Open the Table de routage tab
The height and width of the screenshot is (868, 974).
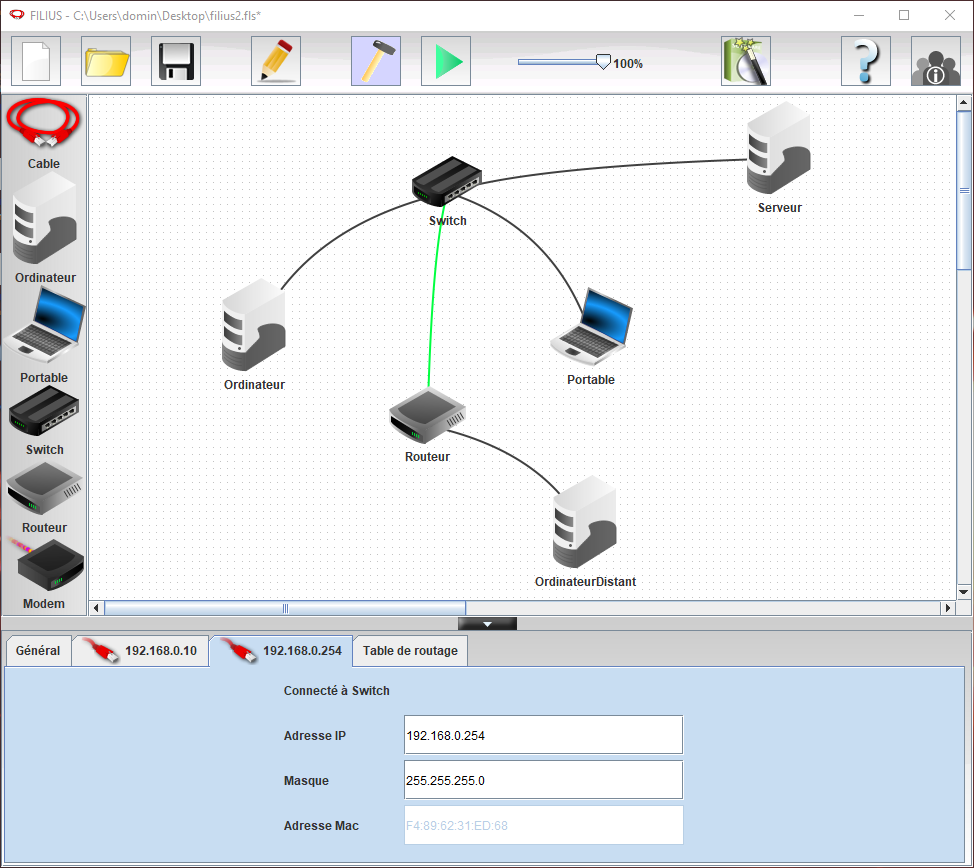410,651
